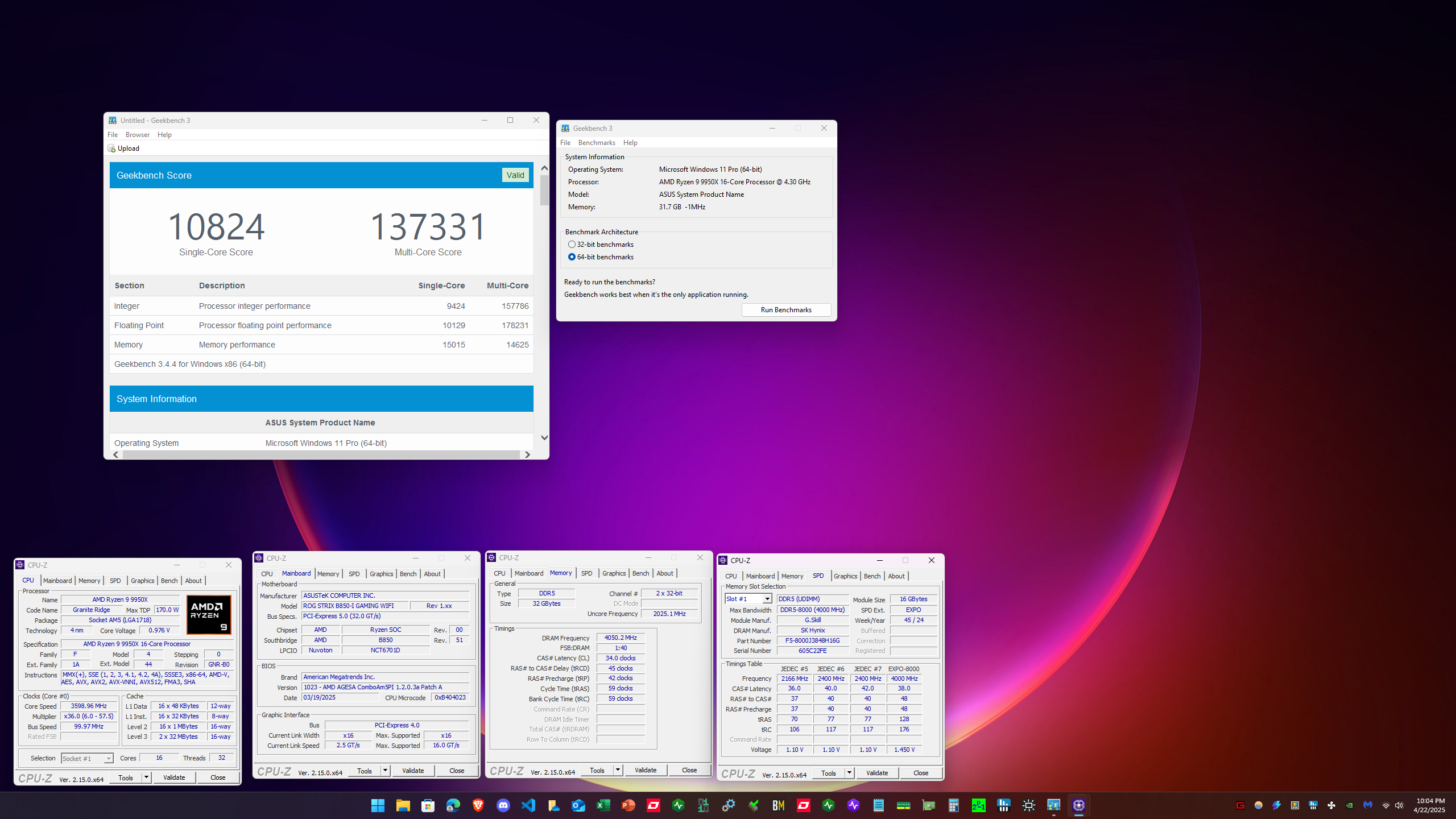Open the BM benchmark app icon
Image resolution: width=1456 pixels, height=819 pixels.
[778, 805]
